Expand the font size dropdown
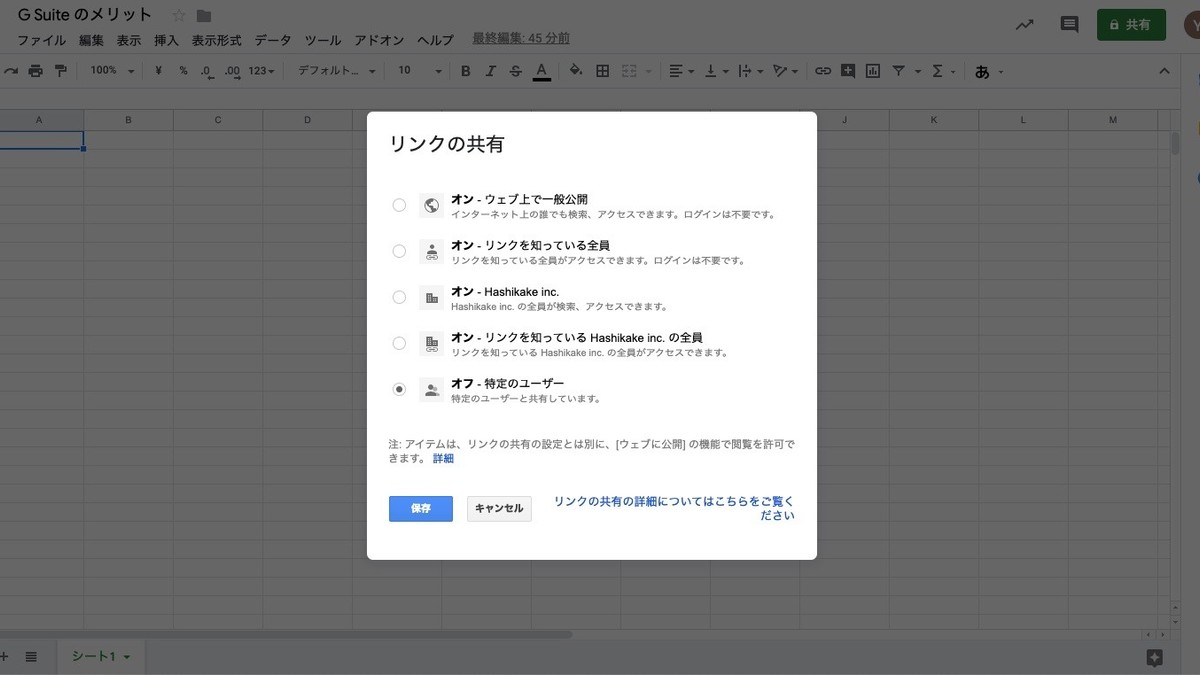 pyautogui.click(x=419, y=71)
